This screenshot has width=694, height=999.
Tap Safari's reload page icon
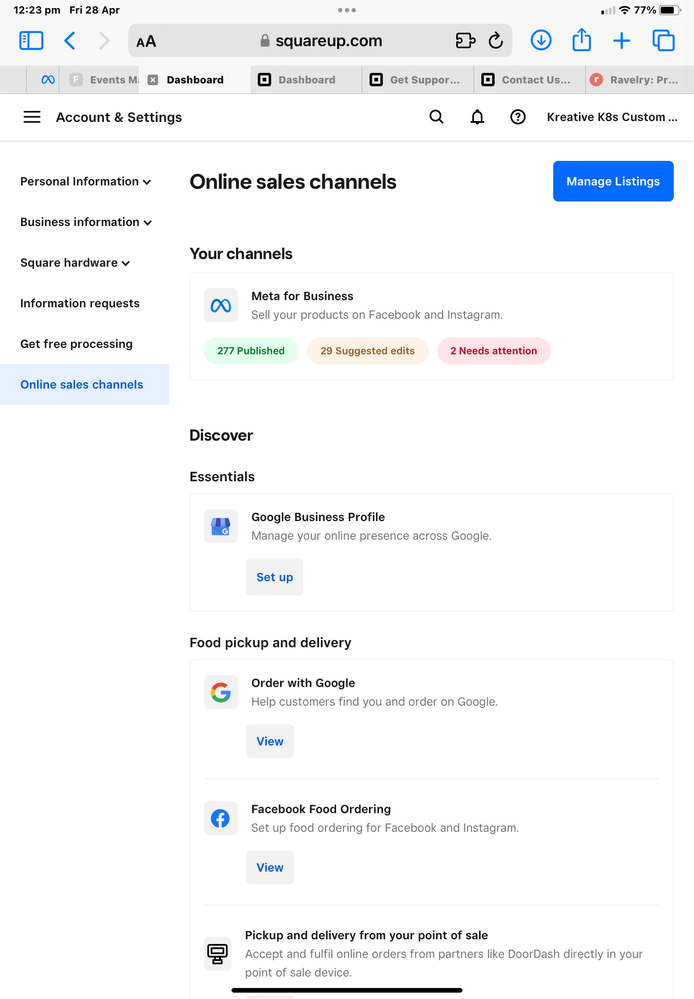[495, 41]
